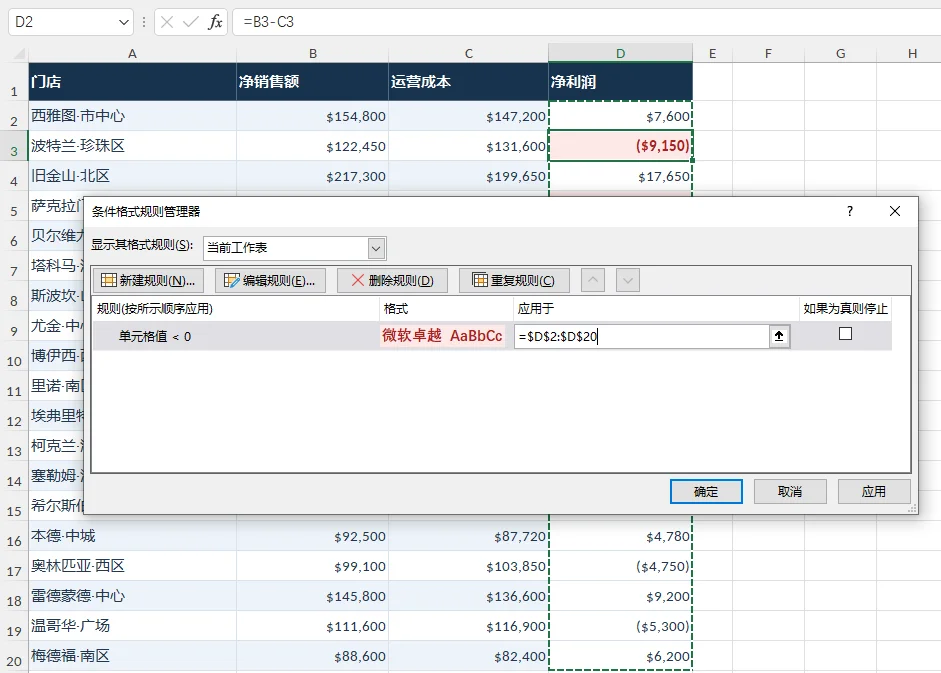Click the 编辑规则 button
The width and height of the screenshot is (941, 673).
coord(271,280)
